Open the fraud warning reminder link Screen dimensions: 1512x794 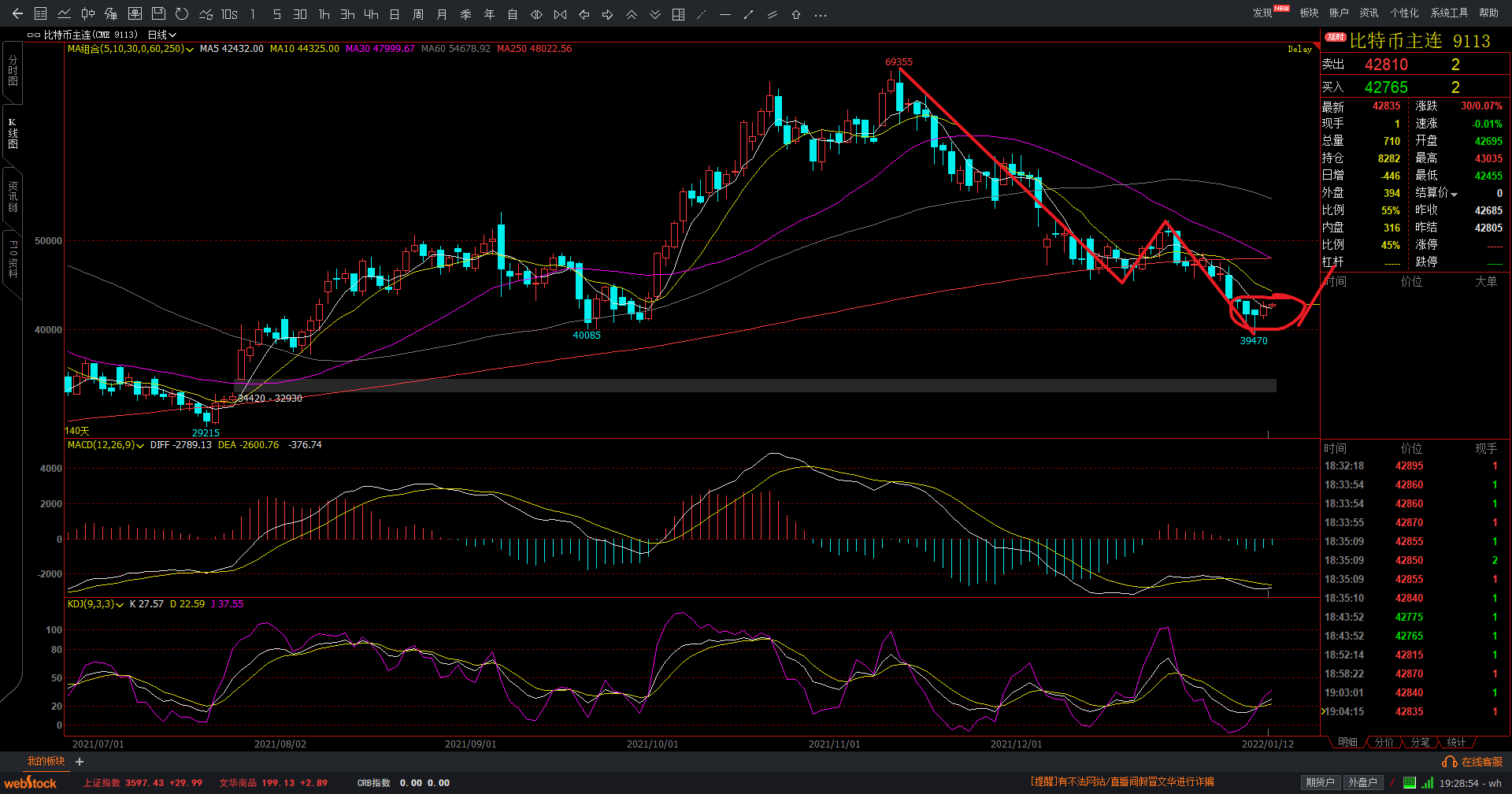pos(1121,781)
